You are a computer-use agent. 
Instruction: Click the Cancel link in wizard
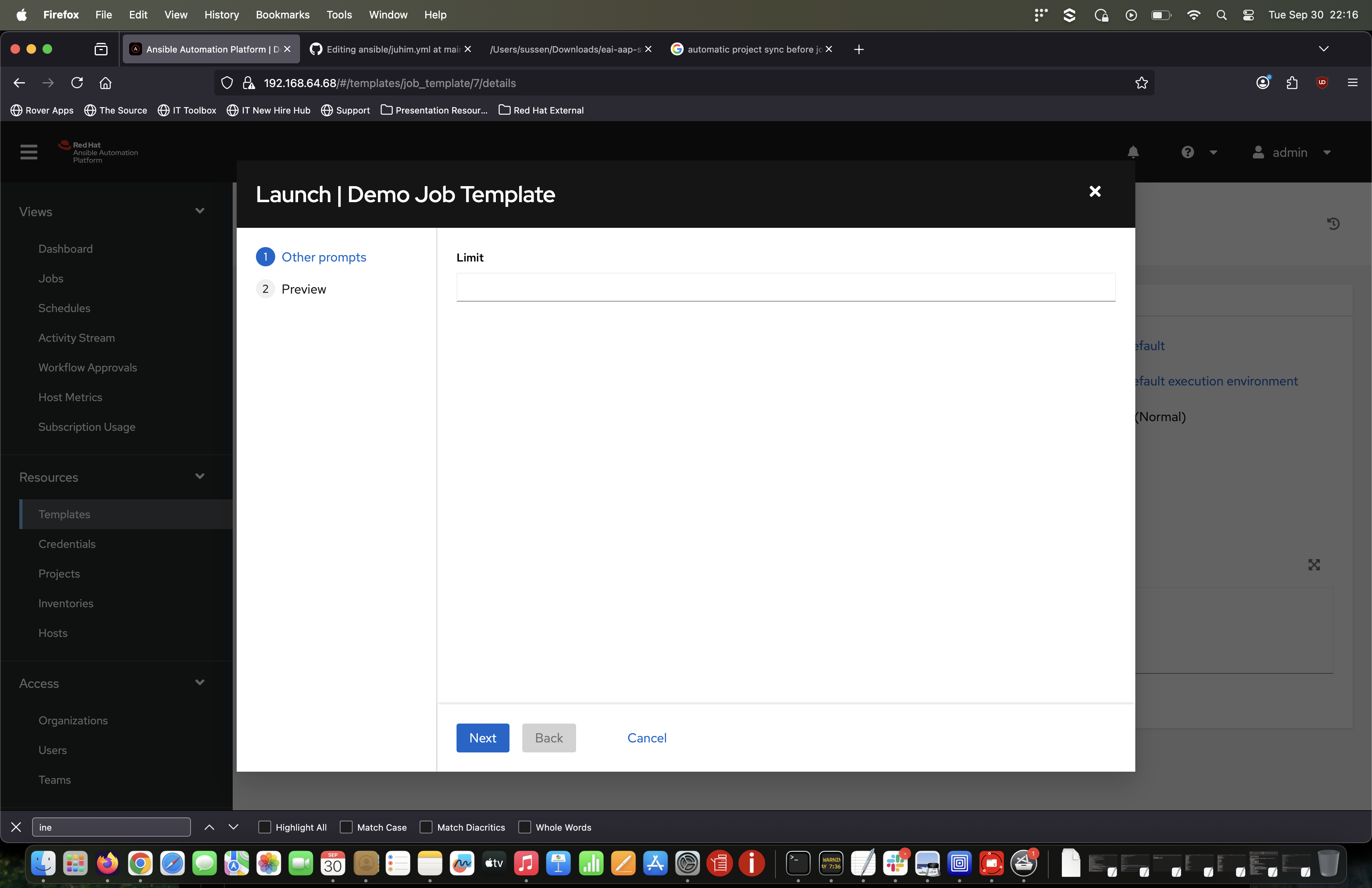pyautogui.click(x=646, y=738)
